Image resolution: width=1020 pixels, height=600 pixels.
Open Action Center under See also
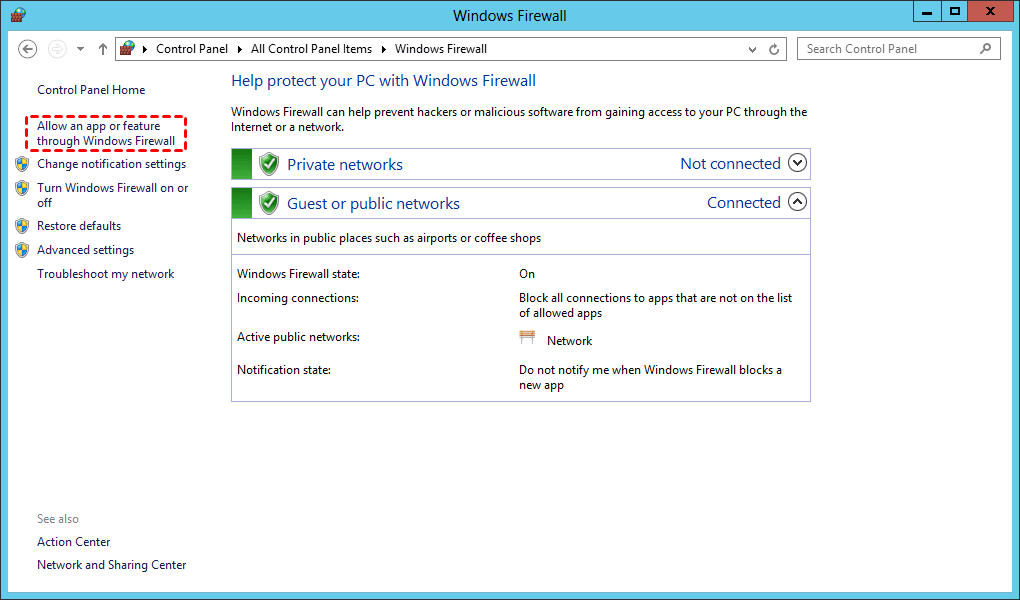tap(74, 542)
